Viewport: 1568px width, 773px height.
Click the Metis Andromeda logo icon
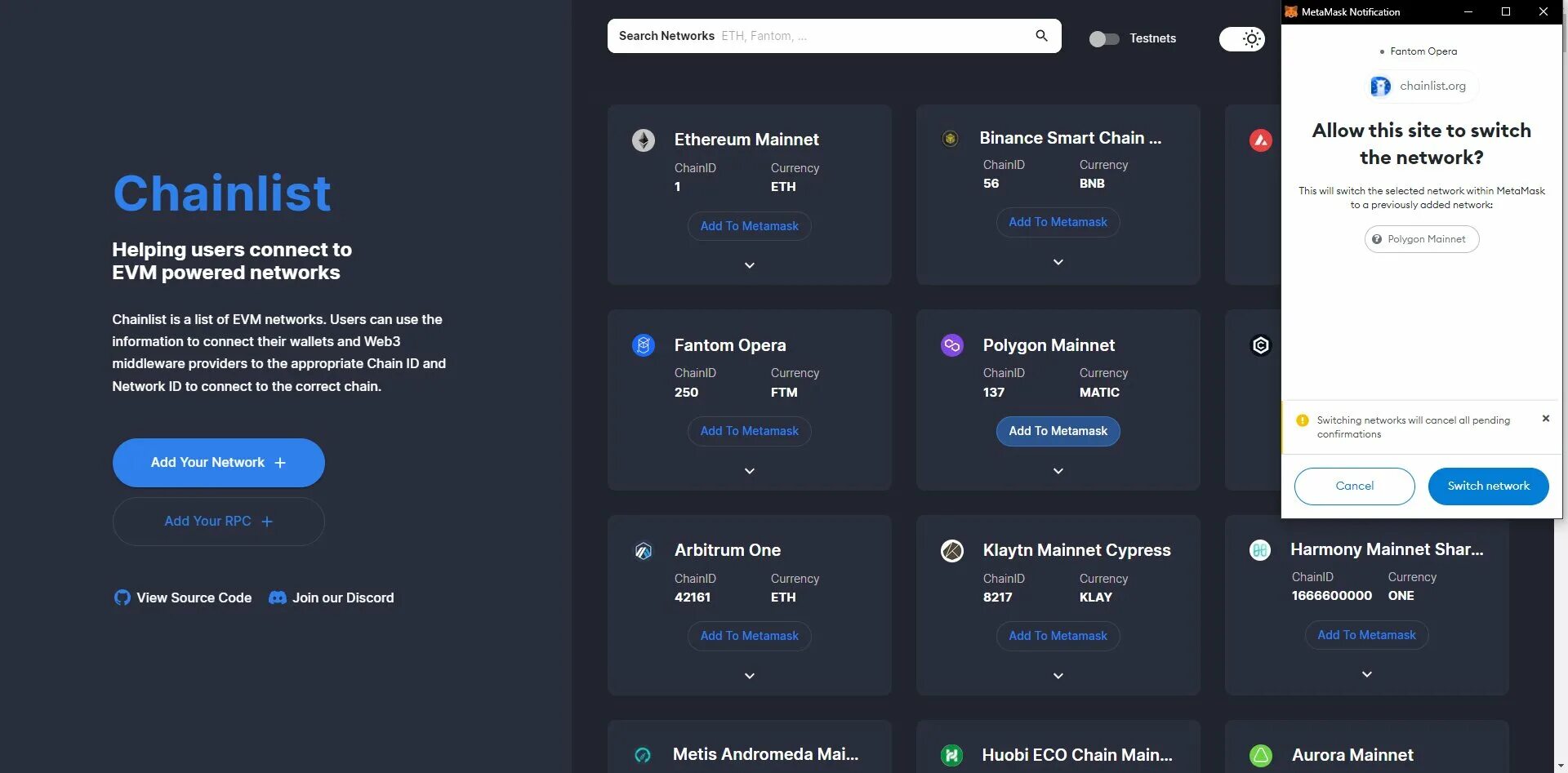pos(643,756)
